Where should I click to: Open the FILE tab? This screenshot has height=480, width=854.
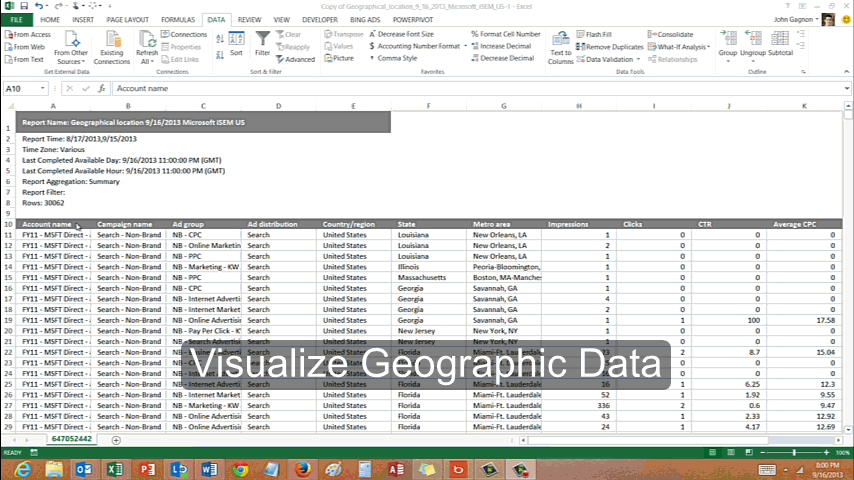(17, 20)
